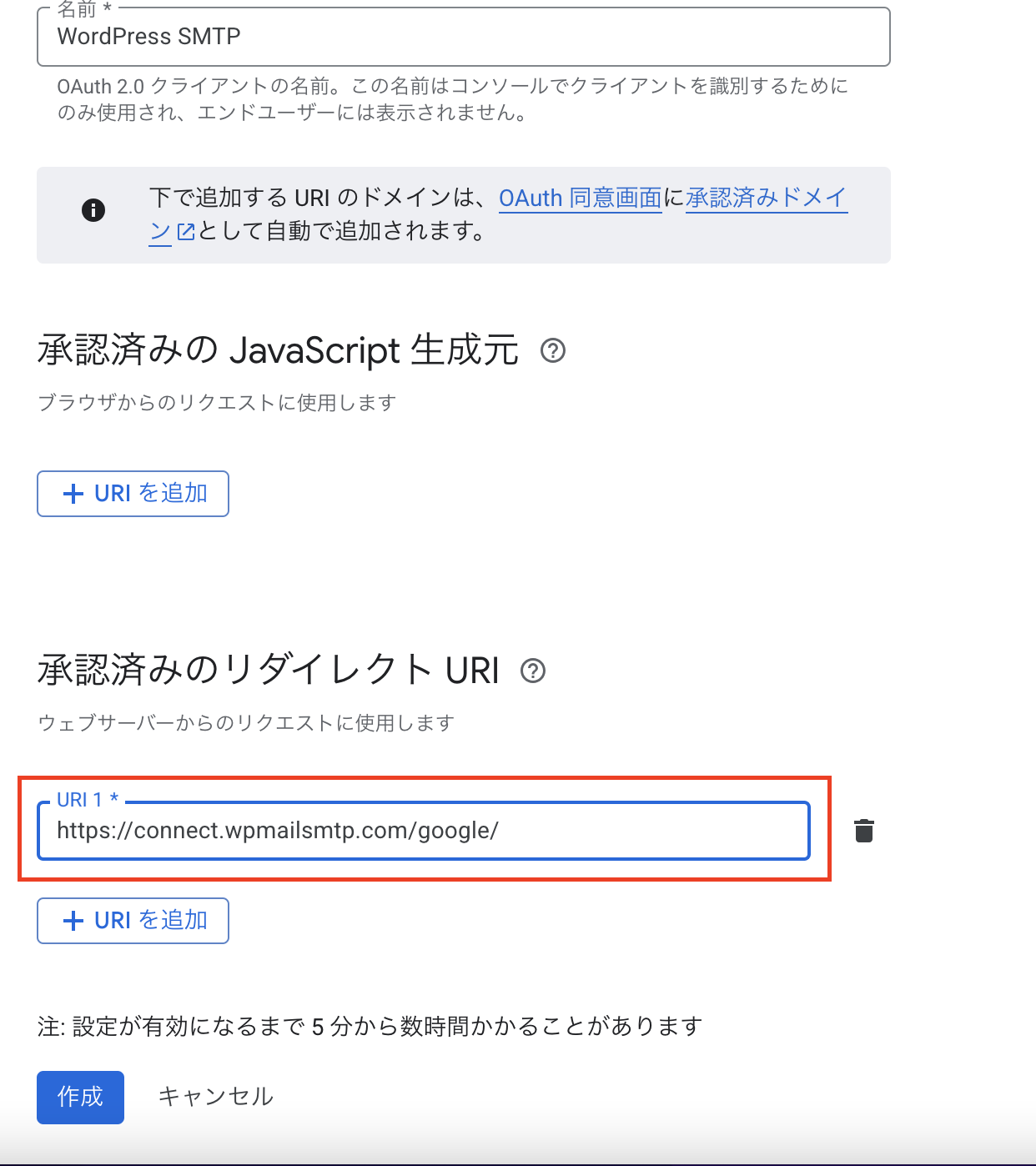Click the question mark circle near the redirect section
Image resolution: width=1036 pixels, height=1166 pixels.
[533, 671]
